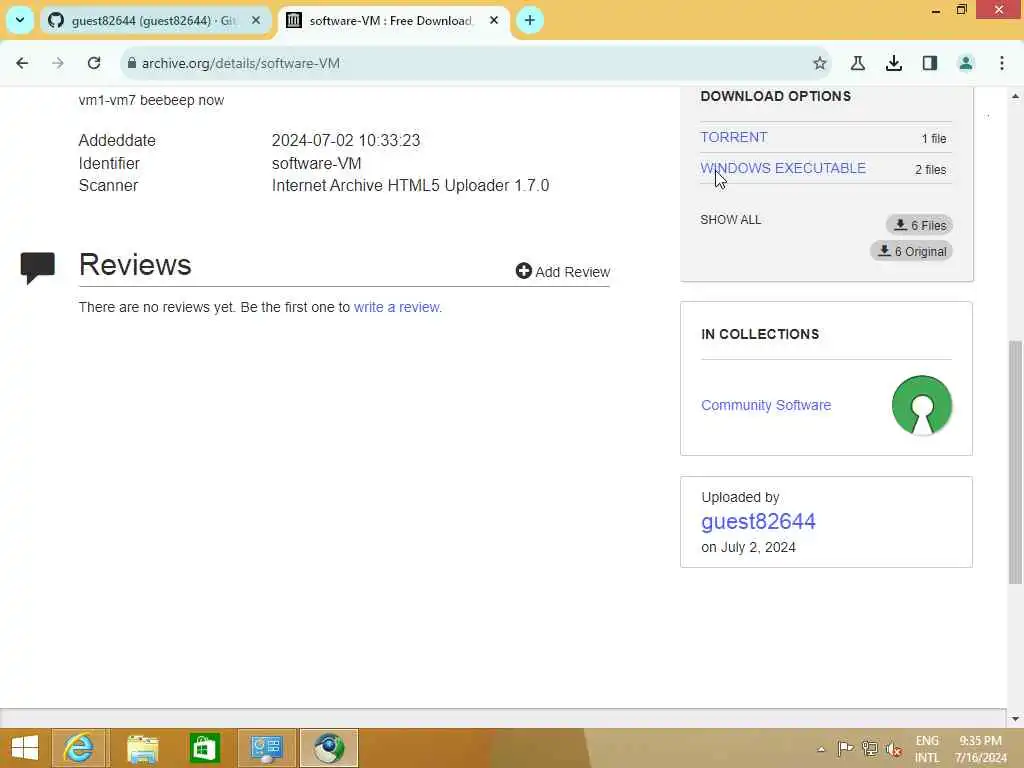Open the profile account menu
Image resolution: width=1024 pixels, height=768 pixels.
coord(966,63)
